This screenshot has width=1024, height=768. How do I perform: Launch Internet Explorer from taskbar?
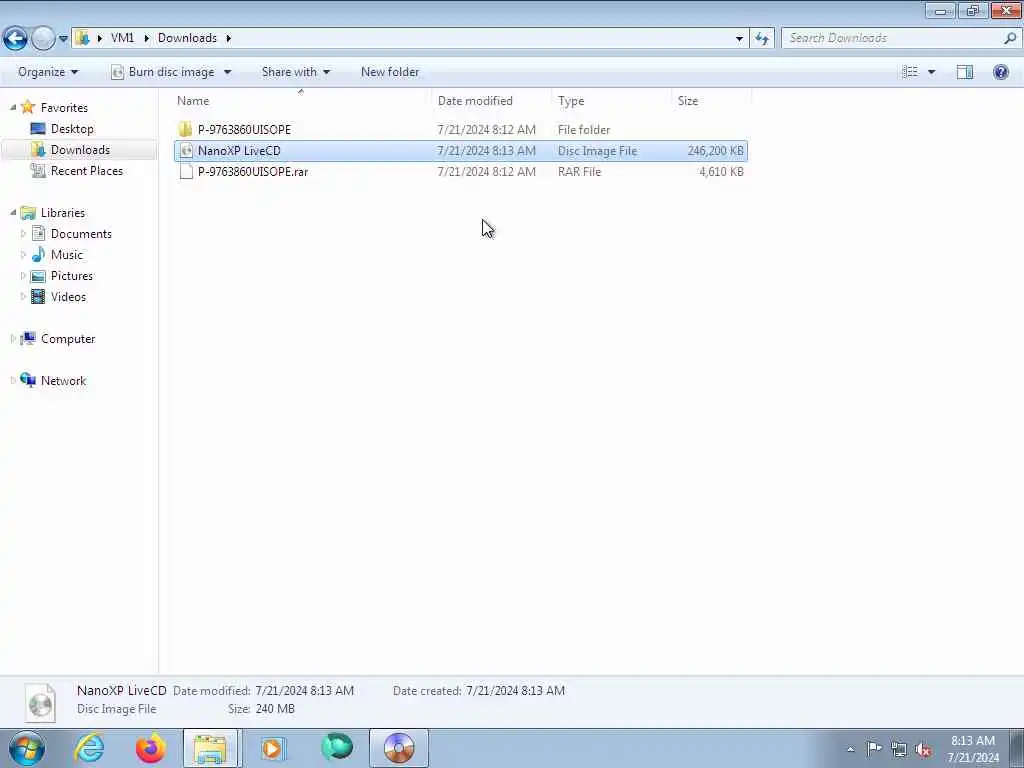89,748
